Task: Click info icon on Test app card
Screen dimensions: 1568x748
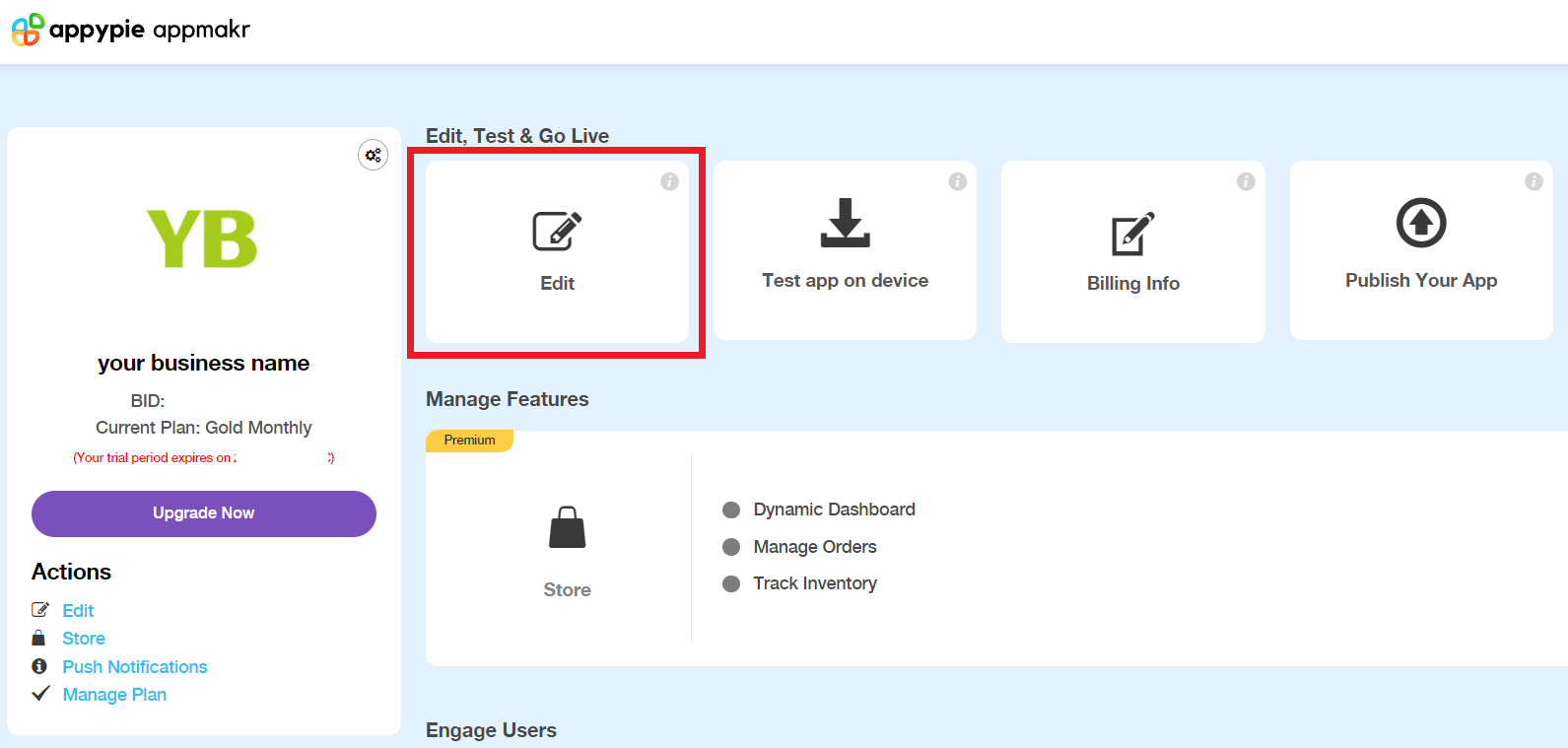Action: pos(957,181)
